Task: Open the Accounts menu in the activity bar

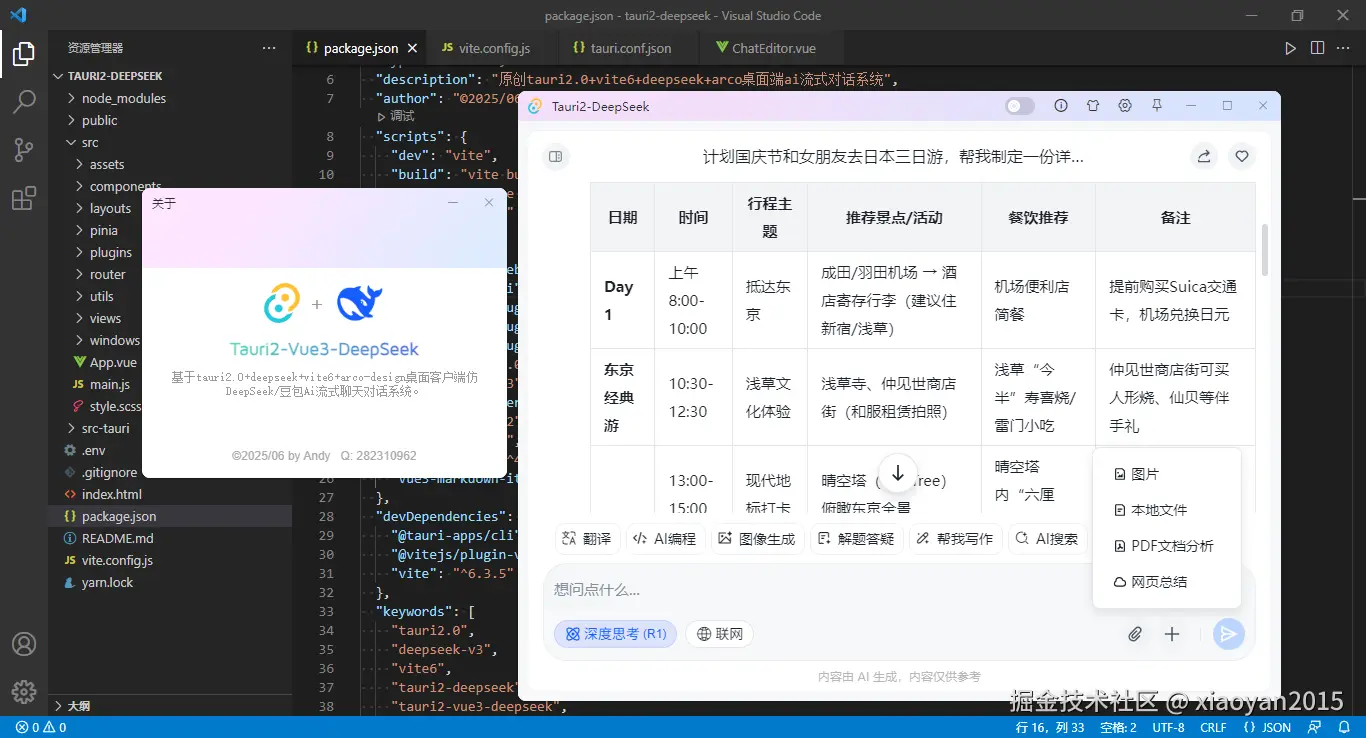Action: point(24,644)
